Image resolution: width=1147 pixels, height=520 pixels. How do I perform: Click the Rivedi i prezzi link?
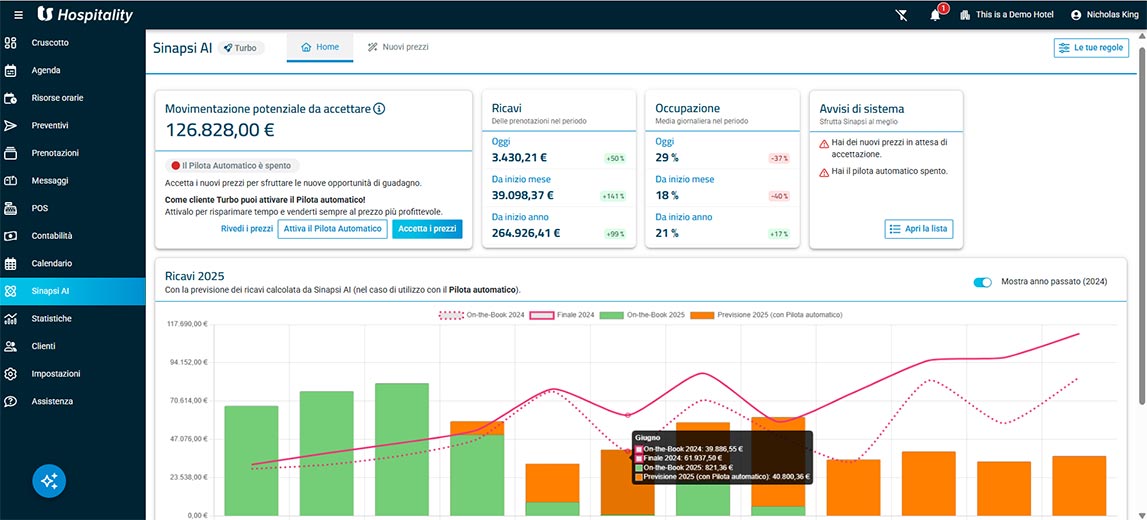tap(247, 229)
